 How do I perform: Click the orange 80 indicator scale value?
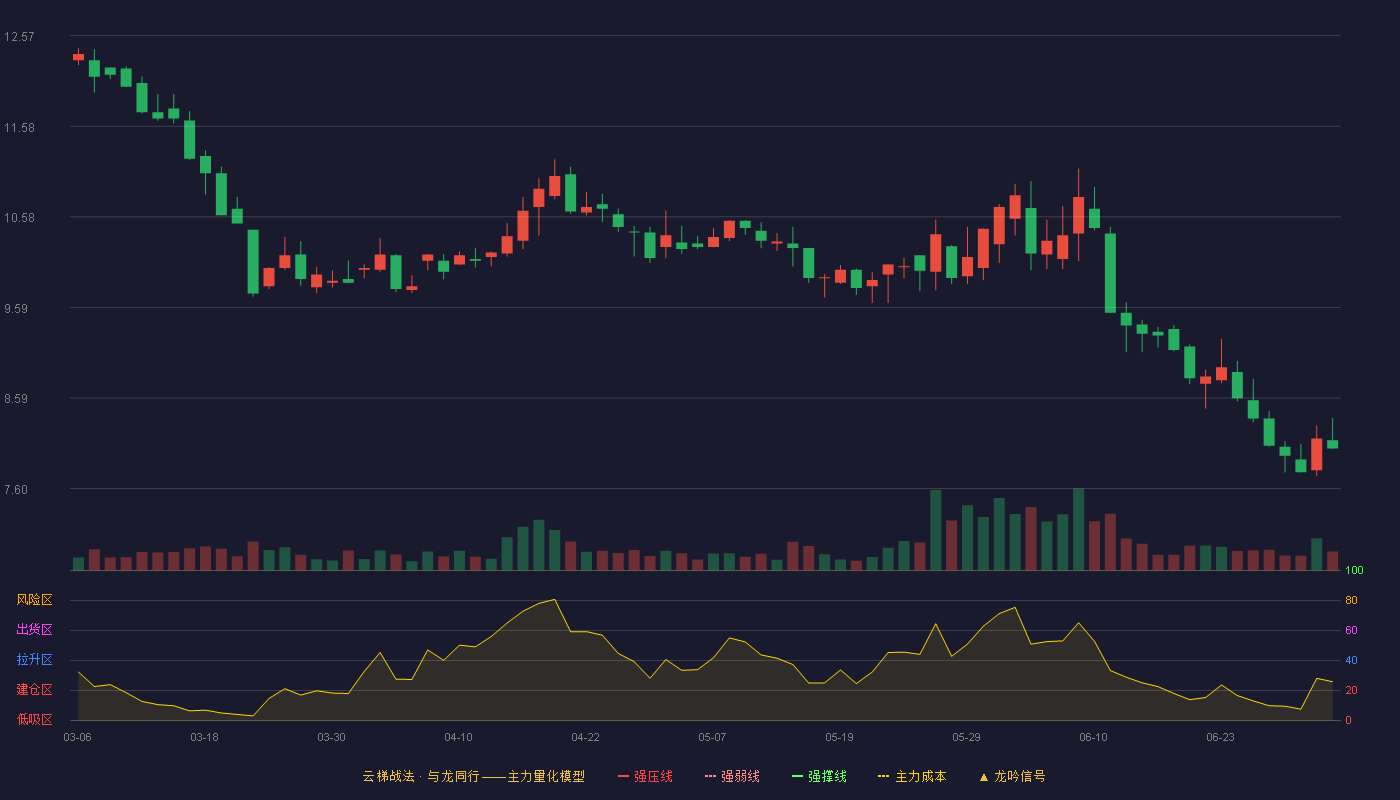tap(1351, 601)
